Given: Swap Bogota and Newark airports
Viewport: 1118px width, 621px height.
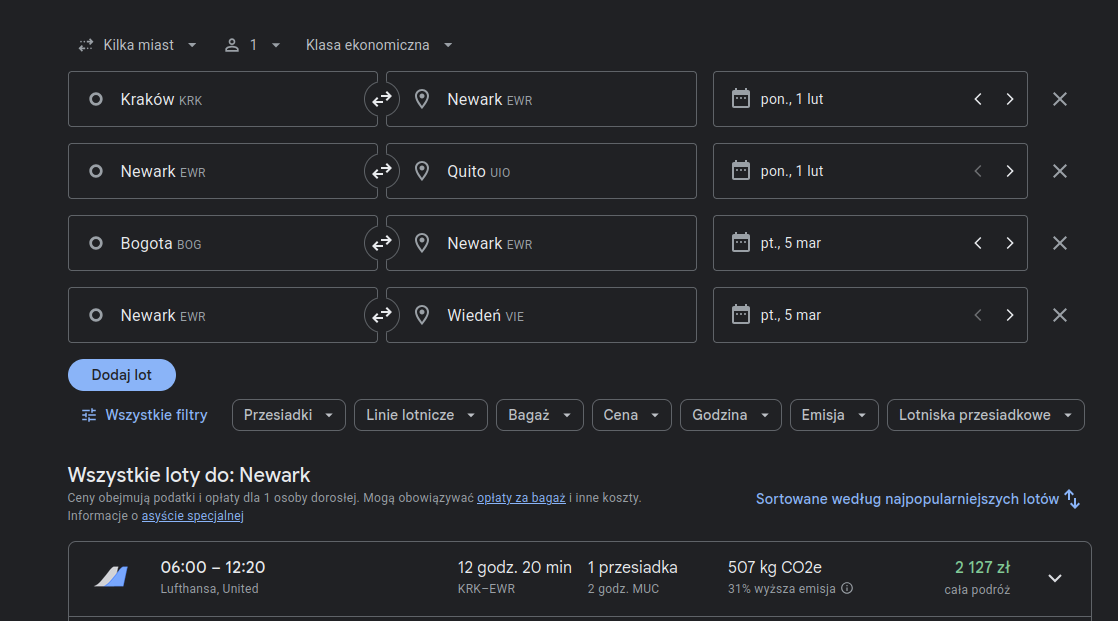Looking at the screenshot, I should point(381,243).
